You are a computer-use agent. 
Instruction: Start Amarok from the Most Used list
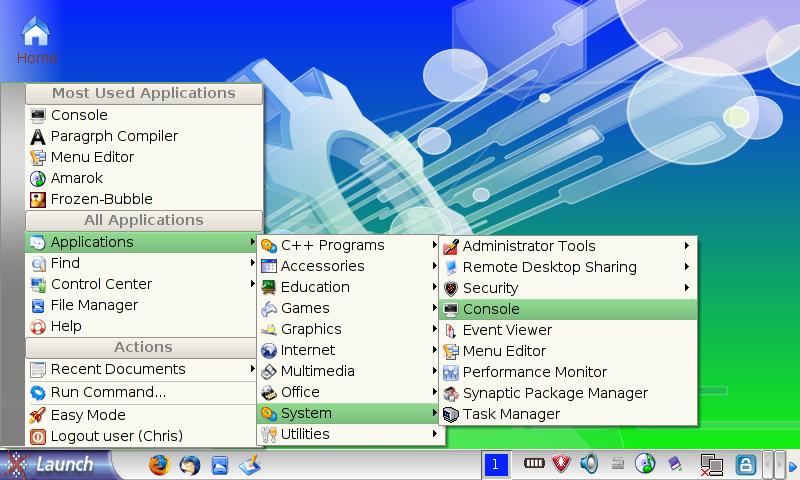click(144, 178)
